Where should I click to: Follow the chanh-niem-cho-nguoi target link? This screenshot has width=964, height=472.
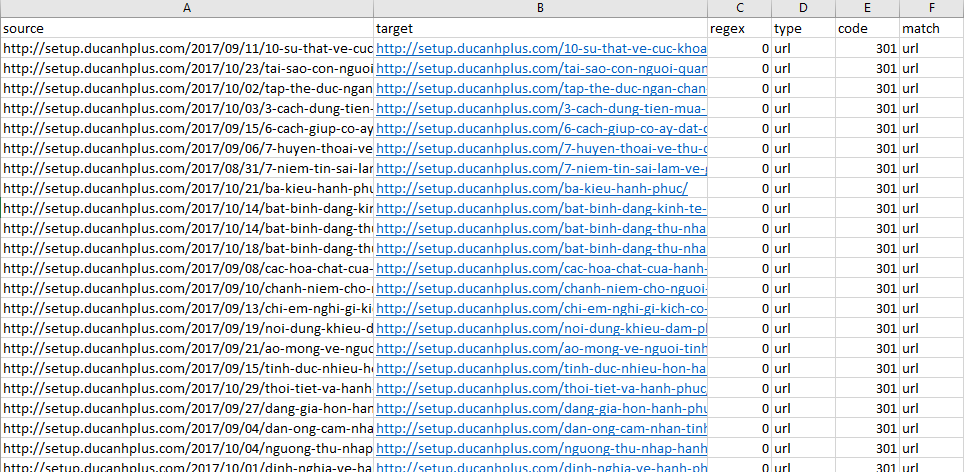pyautogui.click(x=541, y=288)
